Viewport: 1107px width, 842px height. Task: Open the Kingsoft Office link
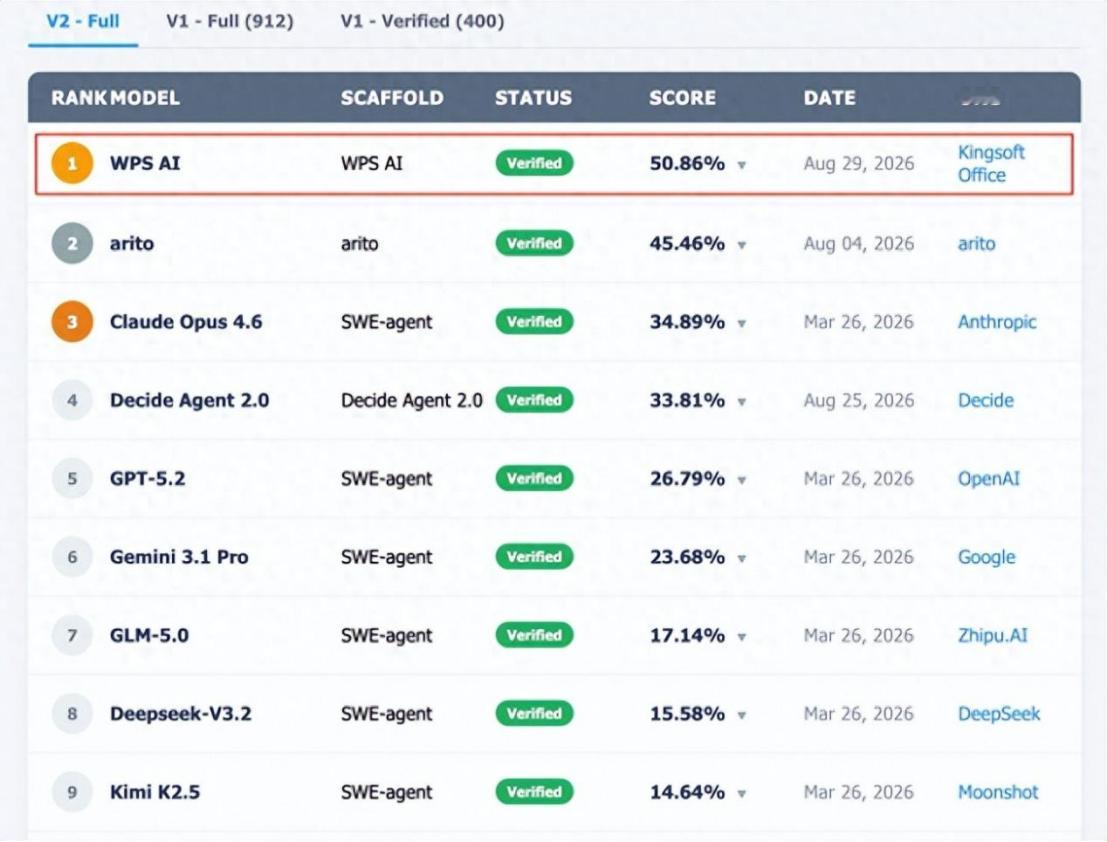tap(991, 163)
